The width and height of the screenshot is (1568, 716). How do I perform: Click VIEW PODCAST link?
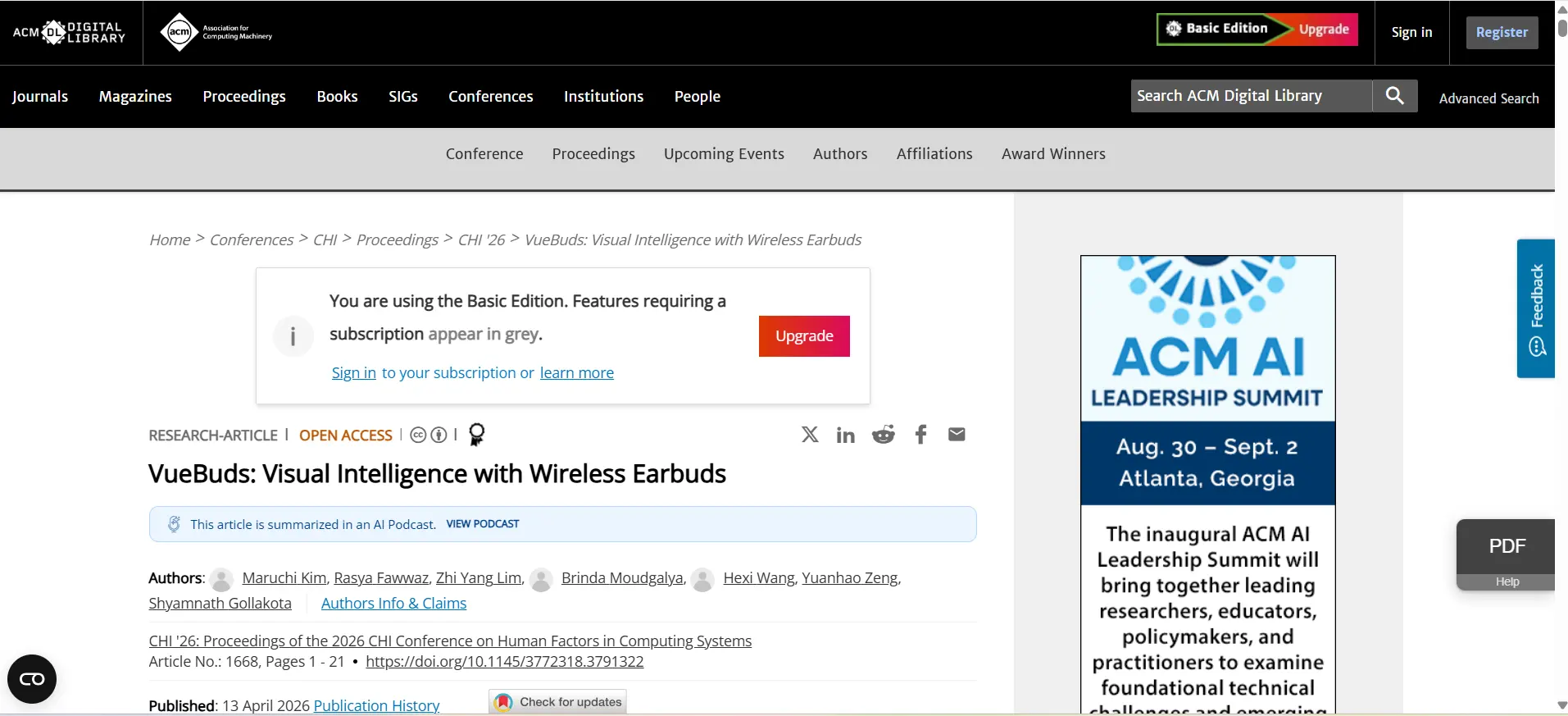point(483,524)
